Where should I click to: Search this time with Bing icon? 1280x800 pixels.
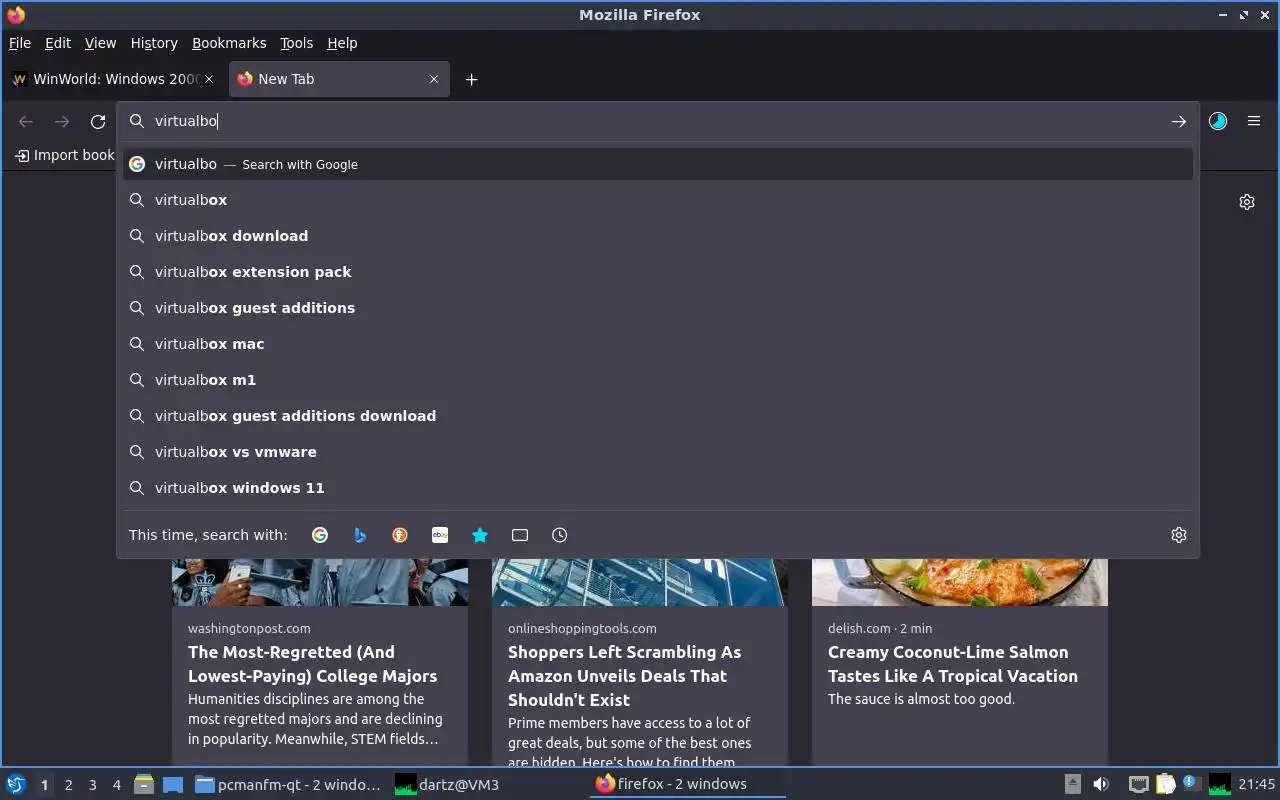point(360,535)
